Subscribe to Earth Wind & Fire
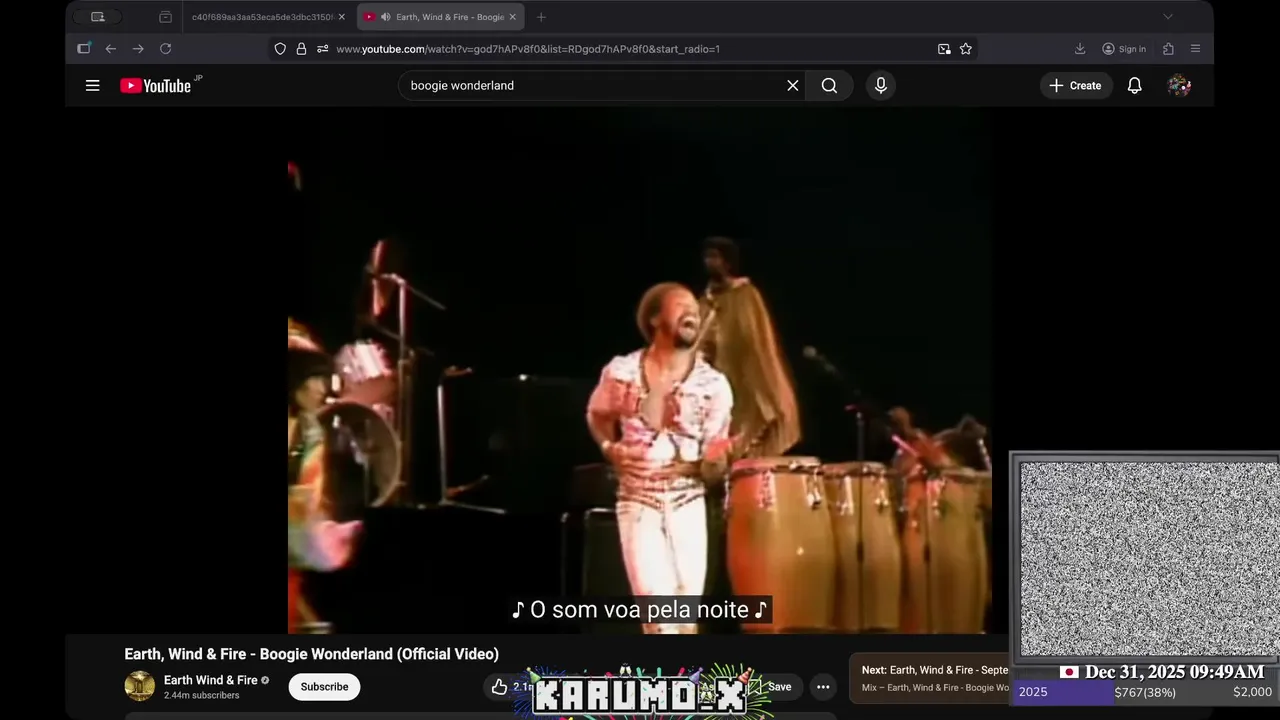 [324, 687]
